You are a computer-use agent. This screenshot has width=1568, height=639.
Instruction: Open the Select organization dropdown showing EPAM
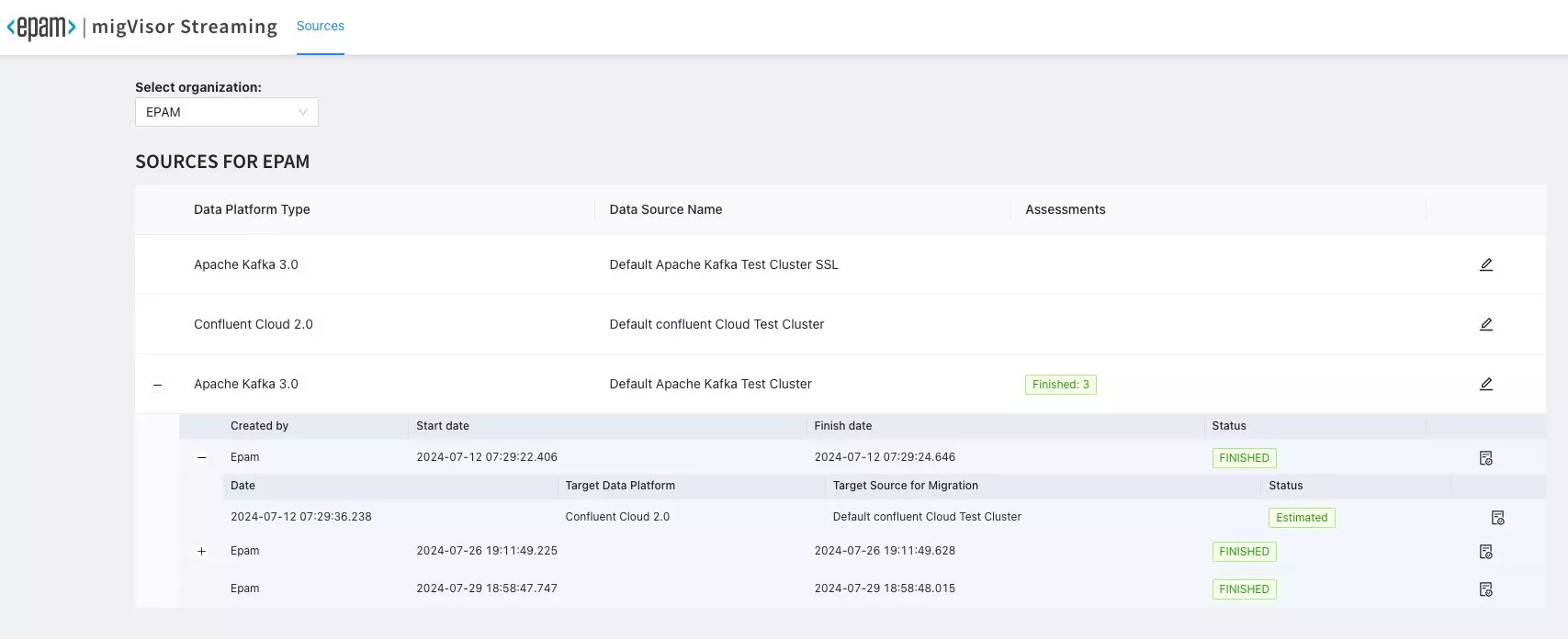coord(227,112)
